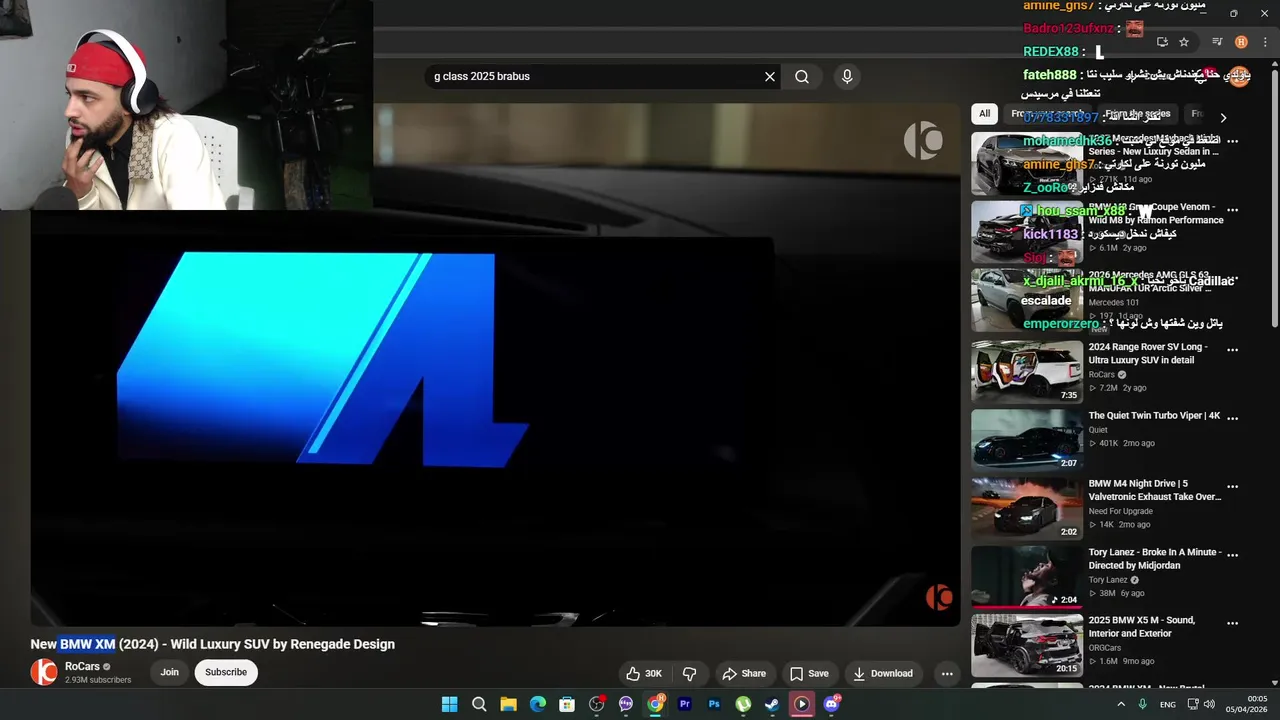Open Chrome media controls icon
Screen dimensions: 1280x720
(x=1217, y=42)
